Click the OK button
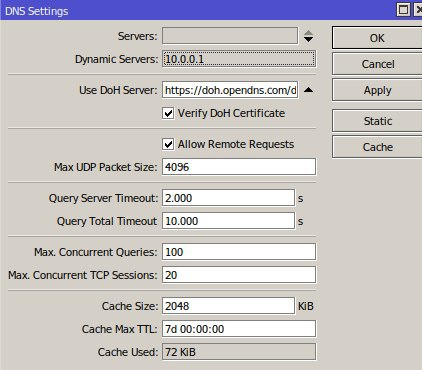 (377, 38)
